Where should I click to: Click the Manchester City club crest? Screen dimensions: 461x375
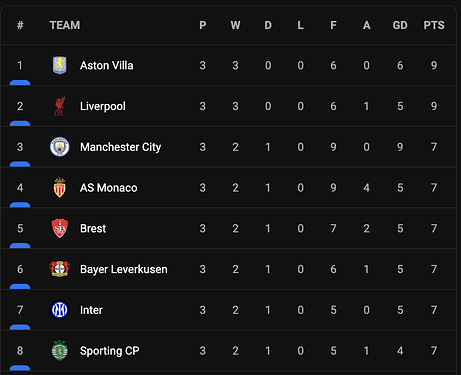click(x=60, y=147)
